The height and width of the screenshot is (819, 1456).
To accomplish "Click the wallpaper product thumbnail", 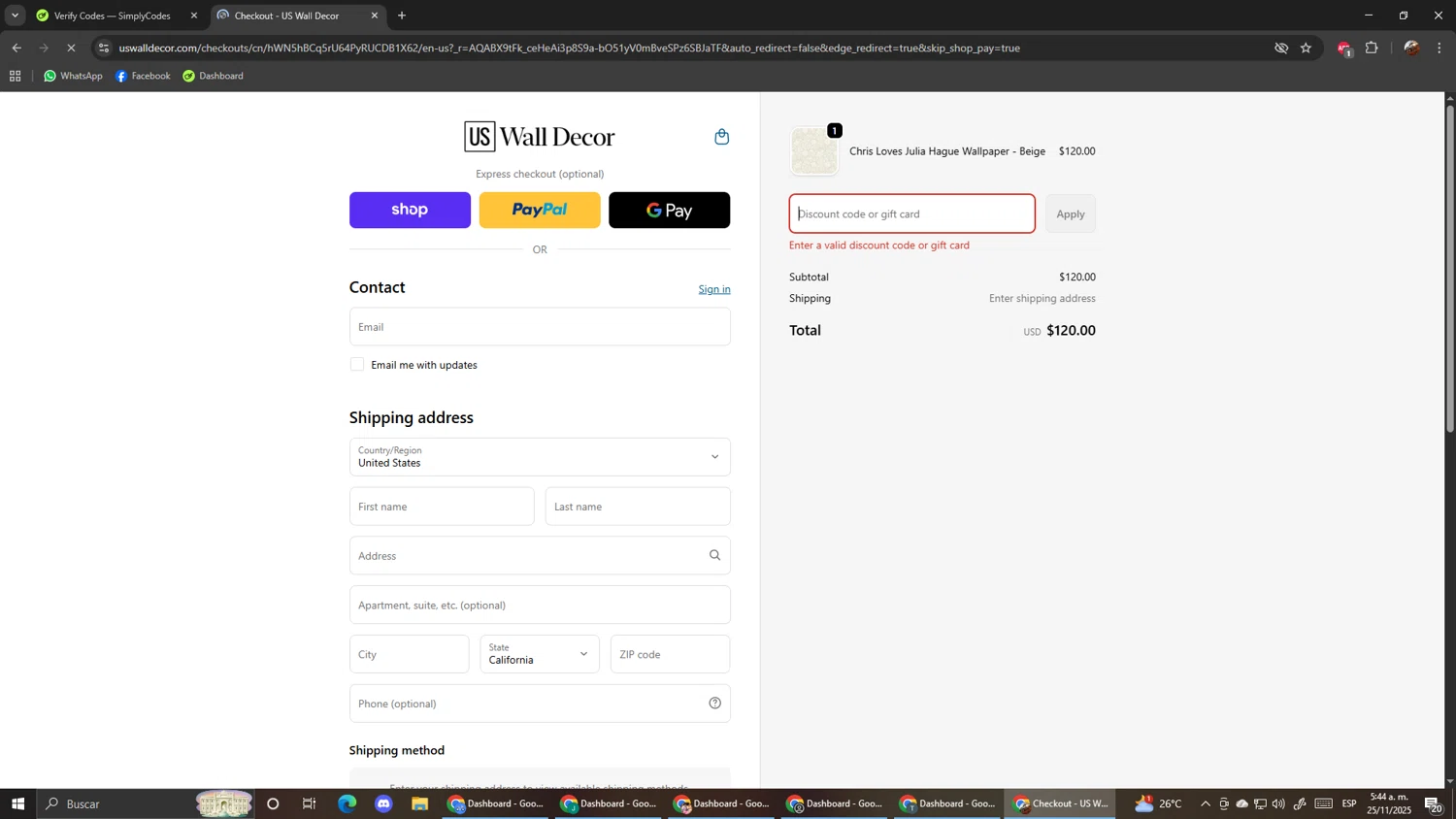I will (814, 152).
